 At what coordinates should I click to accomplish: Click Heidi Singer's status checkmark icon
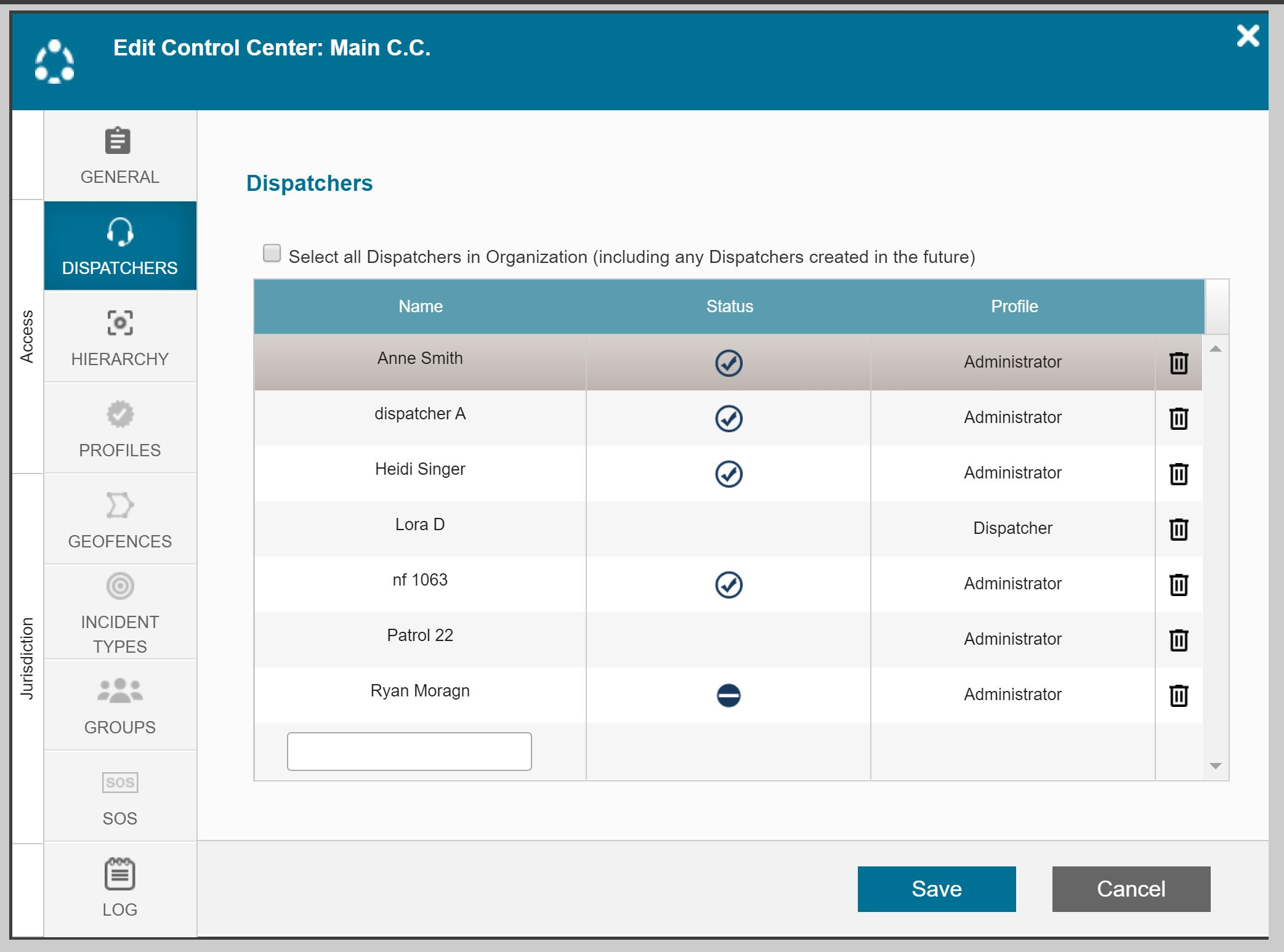point(729,474)
